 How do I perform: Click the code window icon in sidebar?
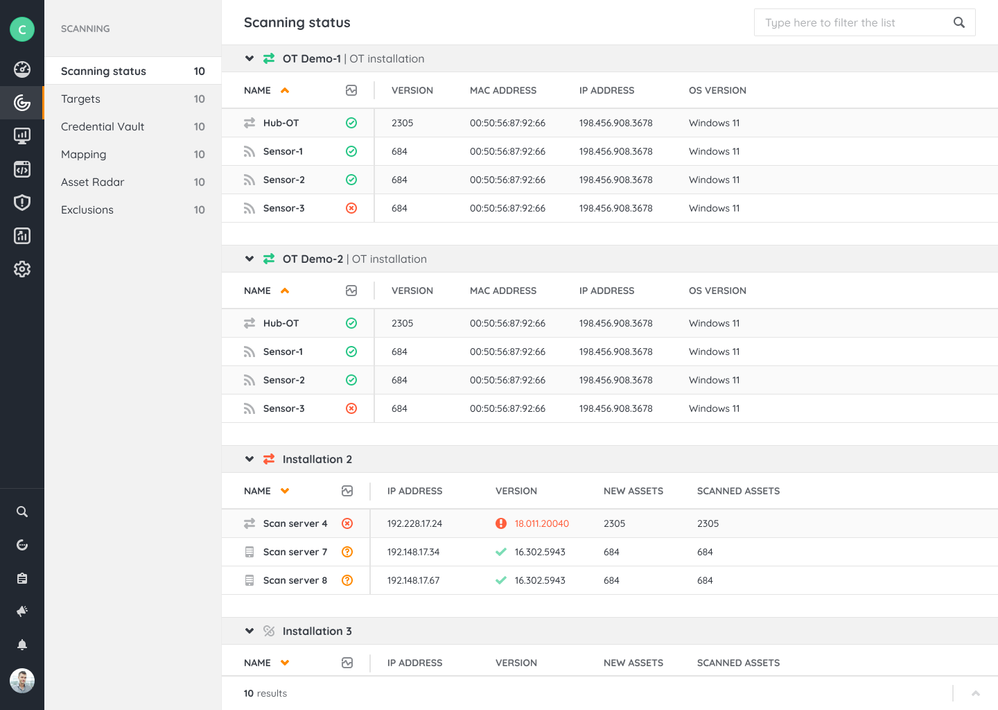(x=22, y=170)
